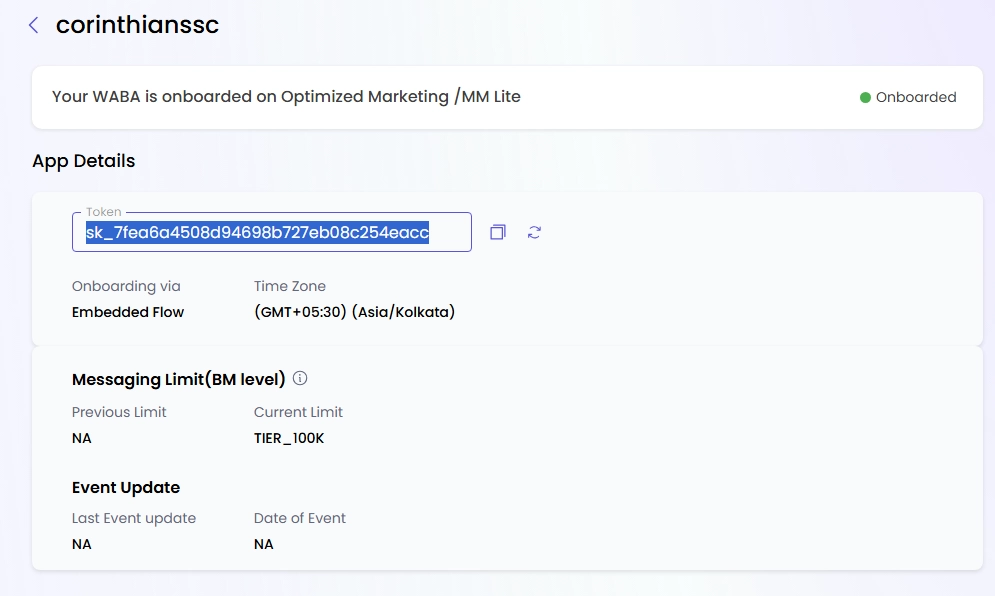Expand the Event Update section

[125, 487]
